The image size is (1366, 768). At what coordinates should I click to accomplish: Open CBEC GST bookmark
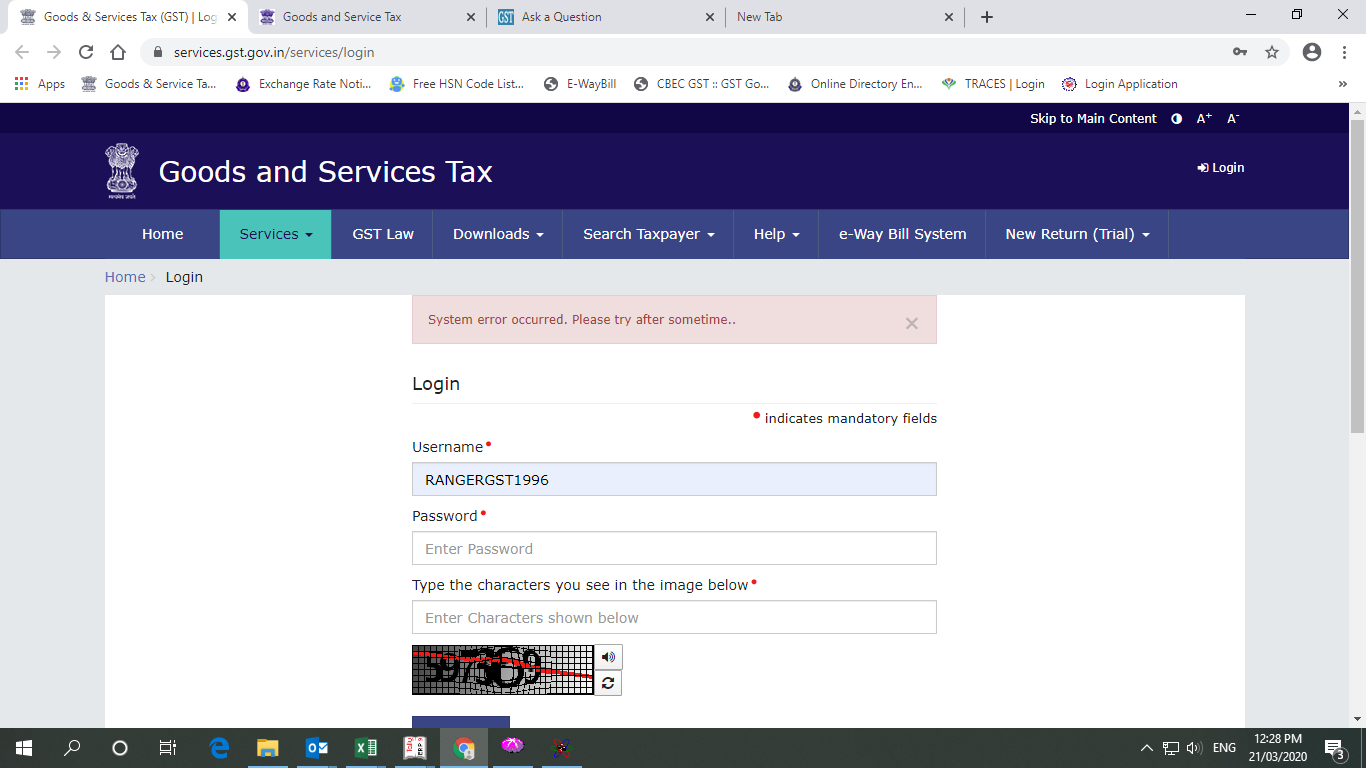tap(702, 84)
